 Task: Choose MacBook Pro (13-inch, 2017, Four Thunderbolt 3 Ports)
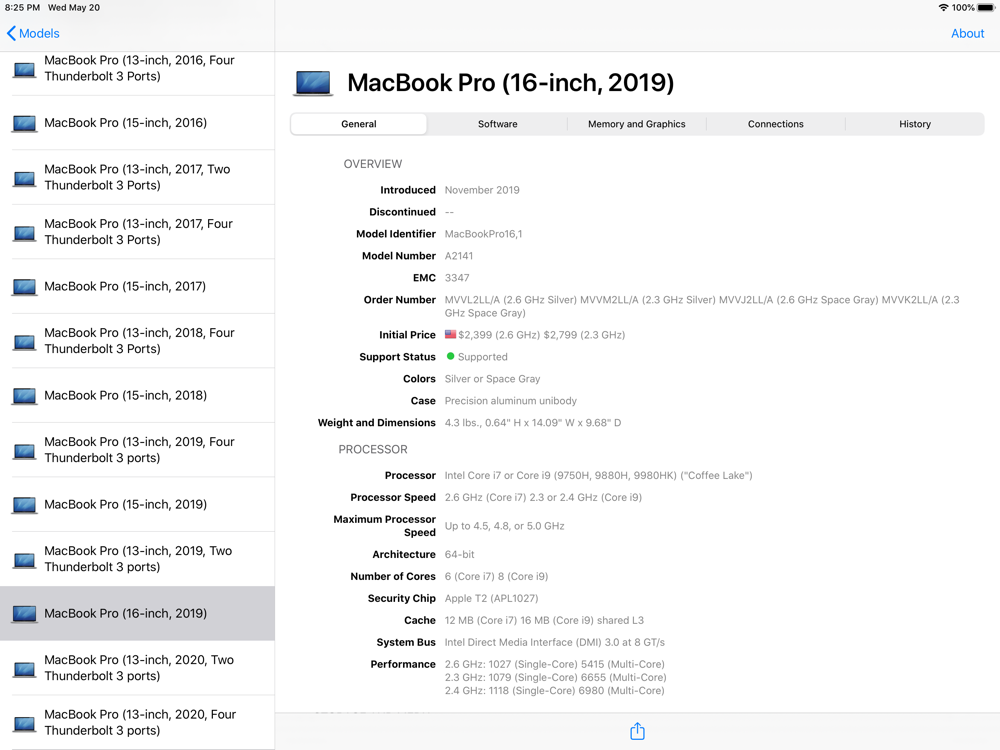tap(137, 232)
